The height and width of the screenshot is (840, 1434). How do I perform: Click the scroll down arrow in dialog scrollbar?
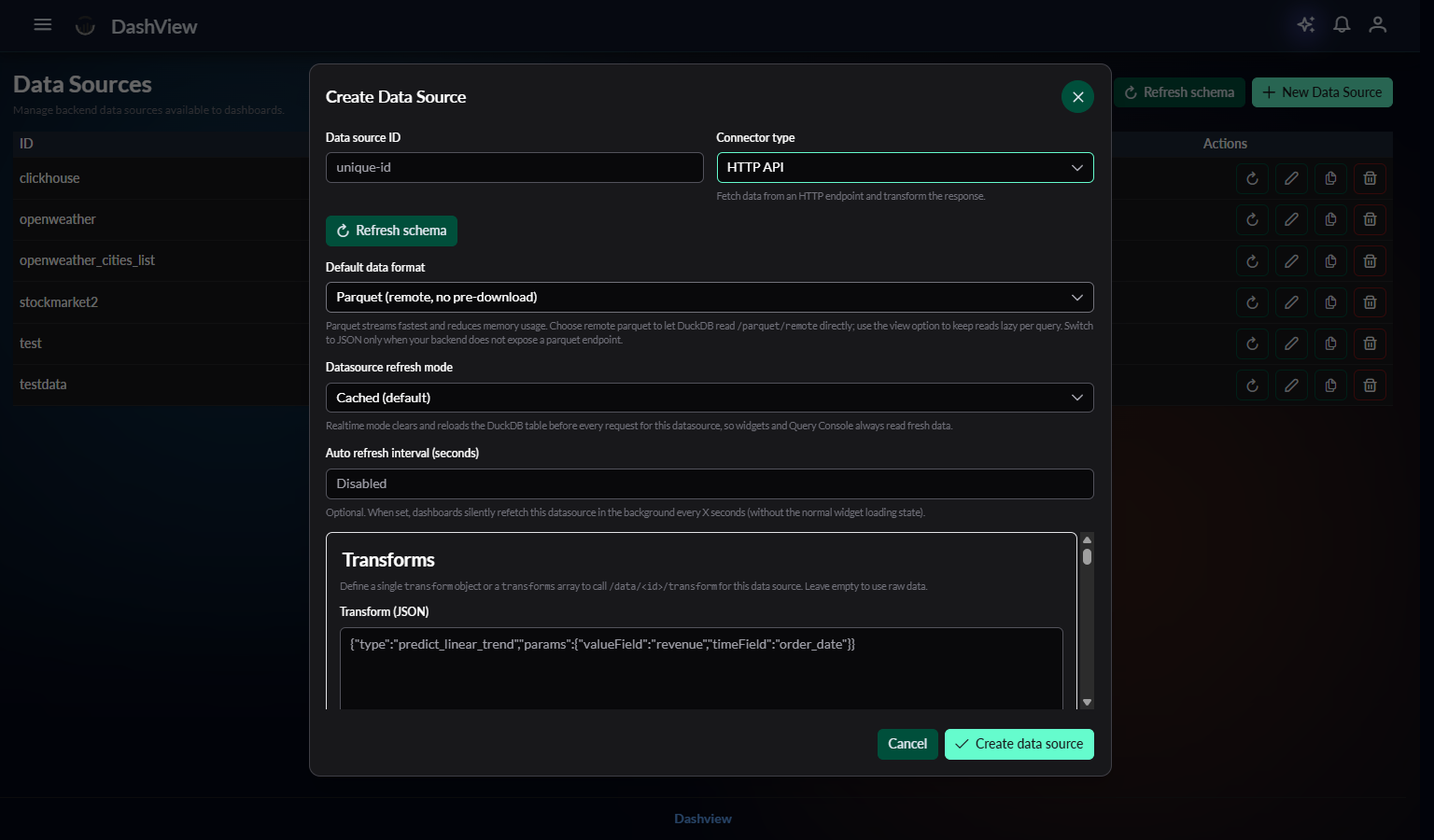click(x=1087, y=702)
